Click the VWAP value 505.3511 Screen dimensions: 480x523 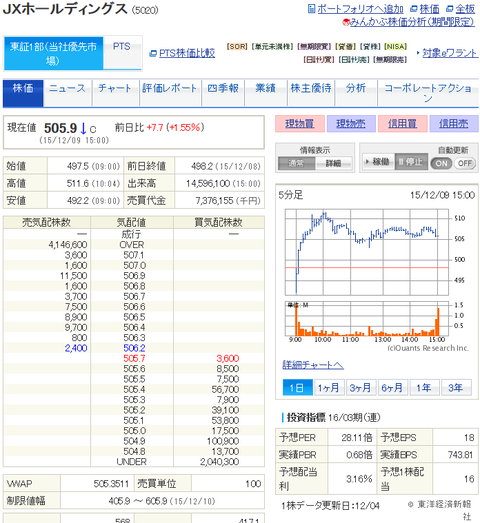(111, 484)
